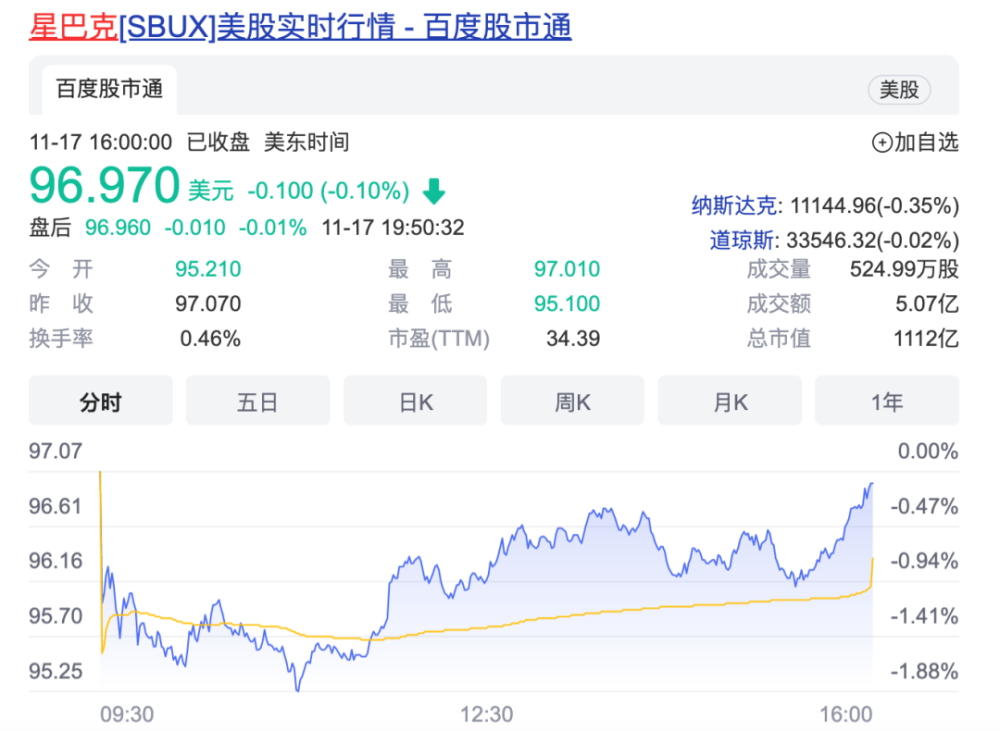This screenshot has height=731, width=1000.
Task: Click the 成交量 value 524.99万股
Action: 904,269
